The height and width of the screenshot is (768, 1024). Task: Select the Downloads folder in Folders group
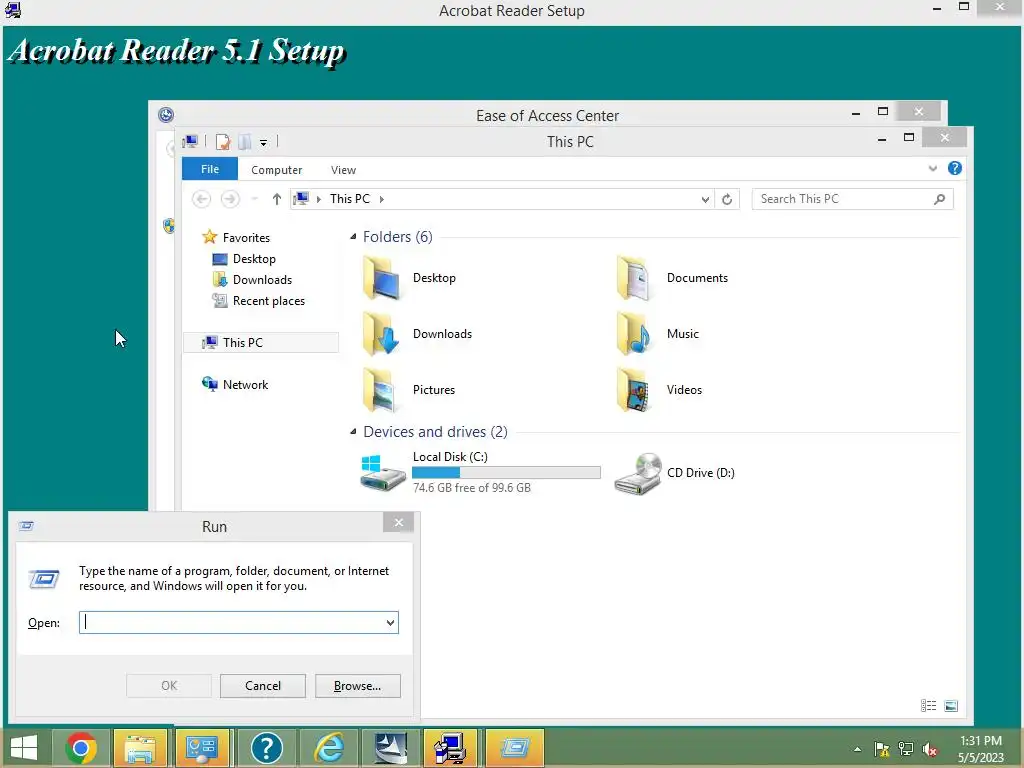pos(418,334)
